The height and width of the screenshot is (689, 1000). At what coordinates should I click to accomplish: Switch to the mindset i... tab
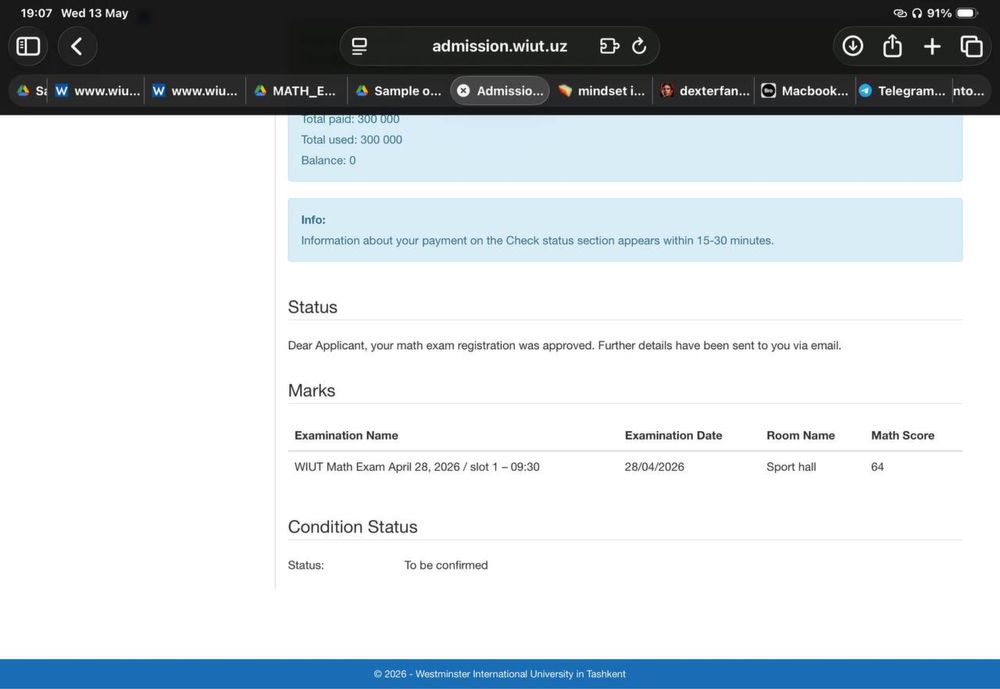click(601, 91)
